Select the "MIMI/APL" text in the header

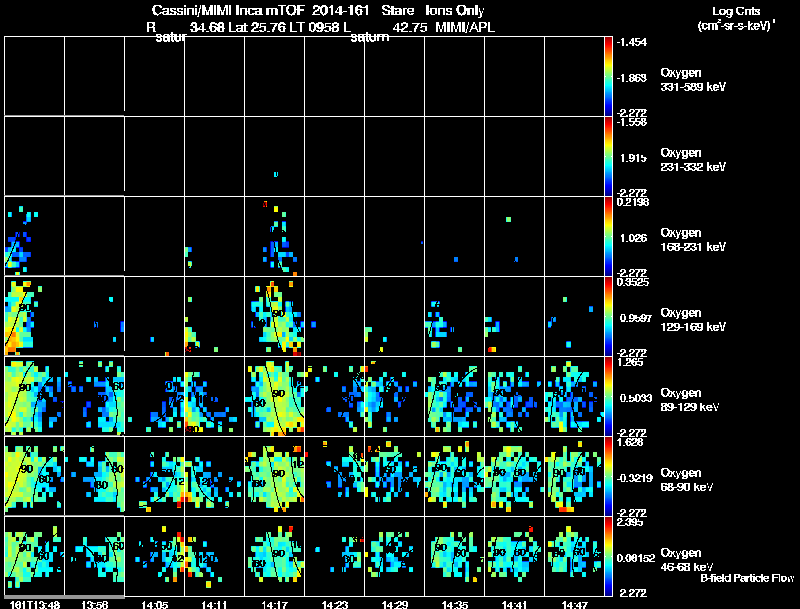point(465,28)
